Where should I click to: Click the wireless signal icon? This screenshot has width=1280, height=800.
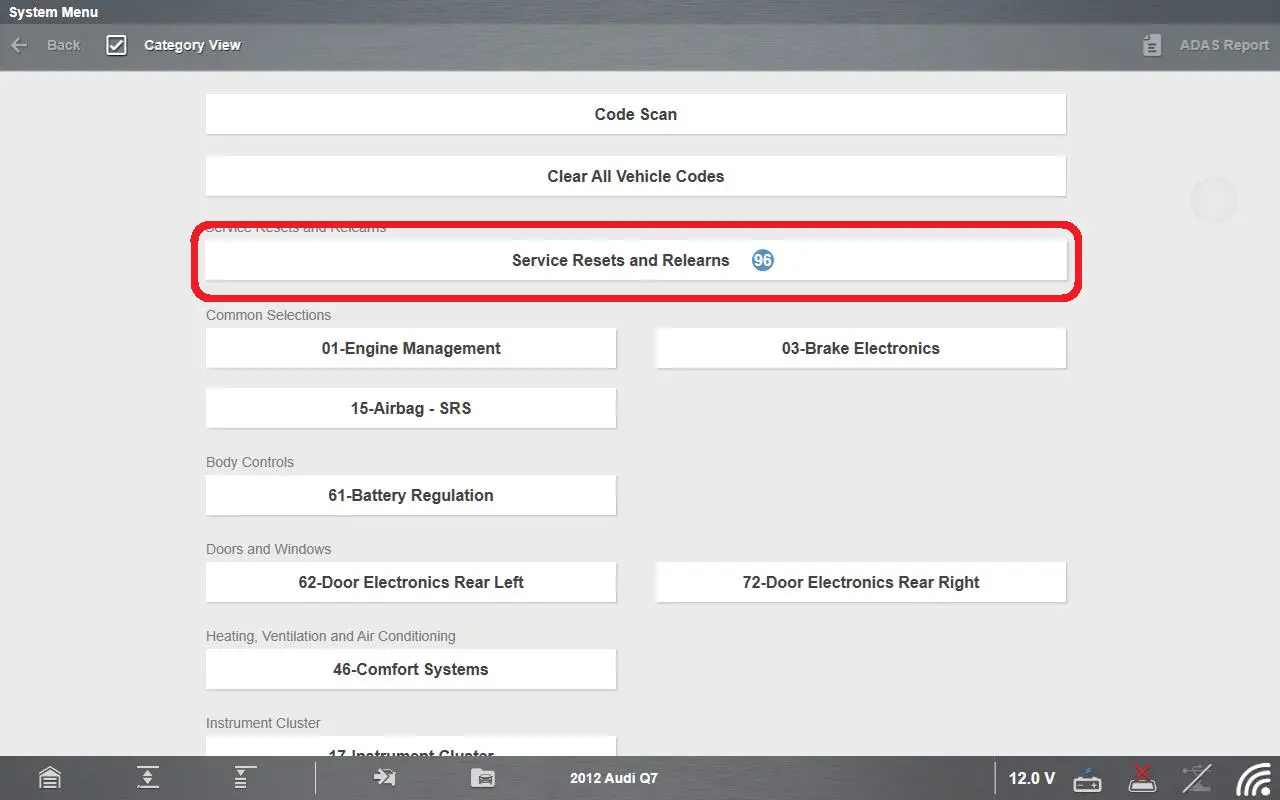click(1254, 778)
